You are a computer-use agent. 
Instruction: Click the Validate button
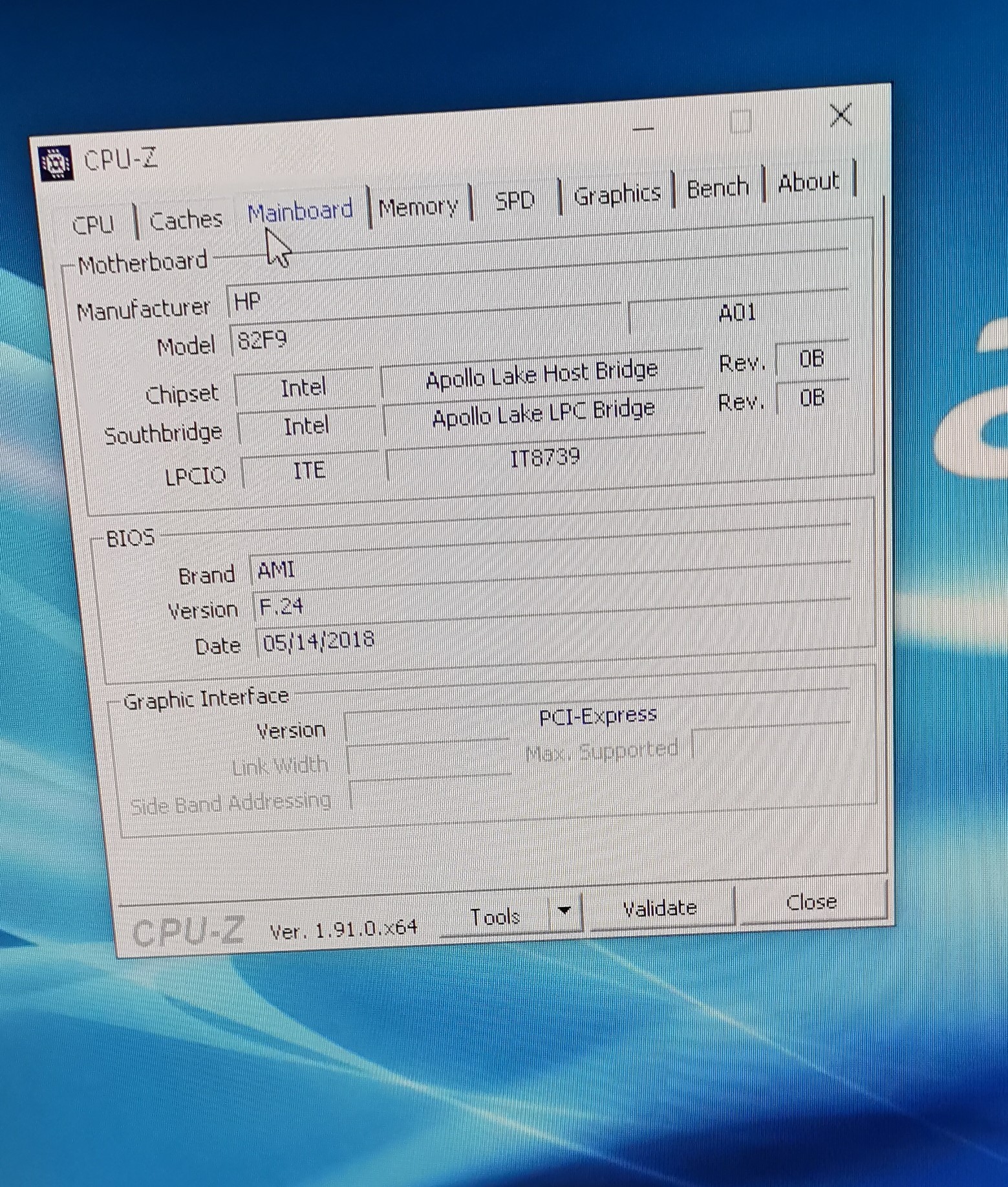[x=660, y=908]
